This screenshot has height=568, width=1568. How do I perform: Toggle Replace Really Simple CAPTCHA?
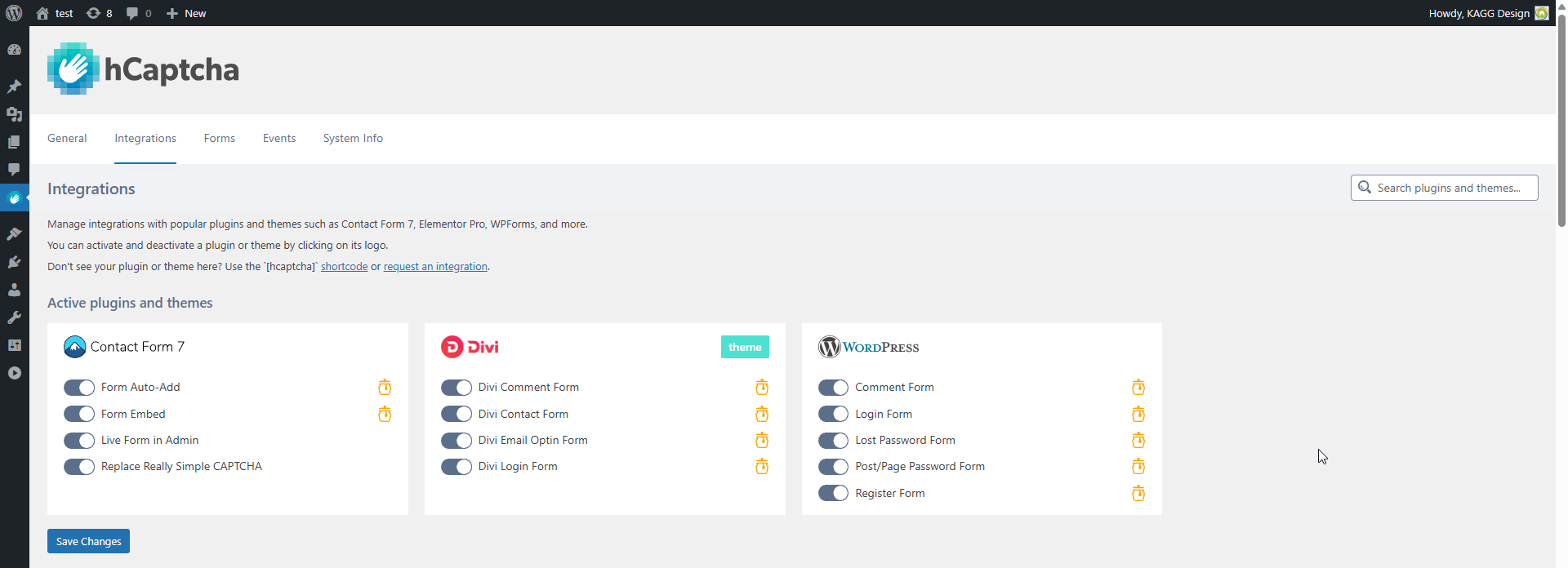point(79,467)
